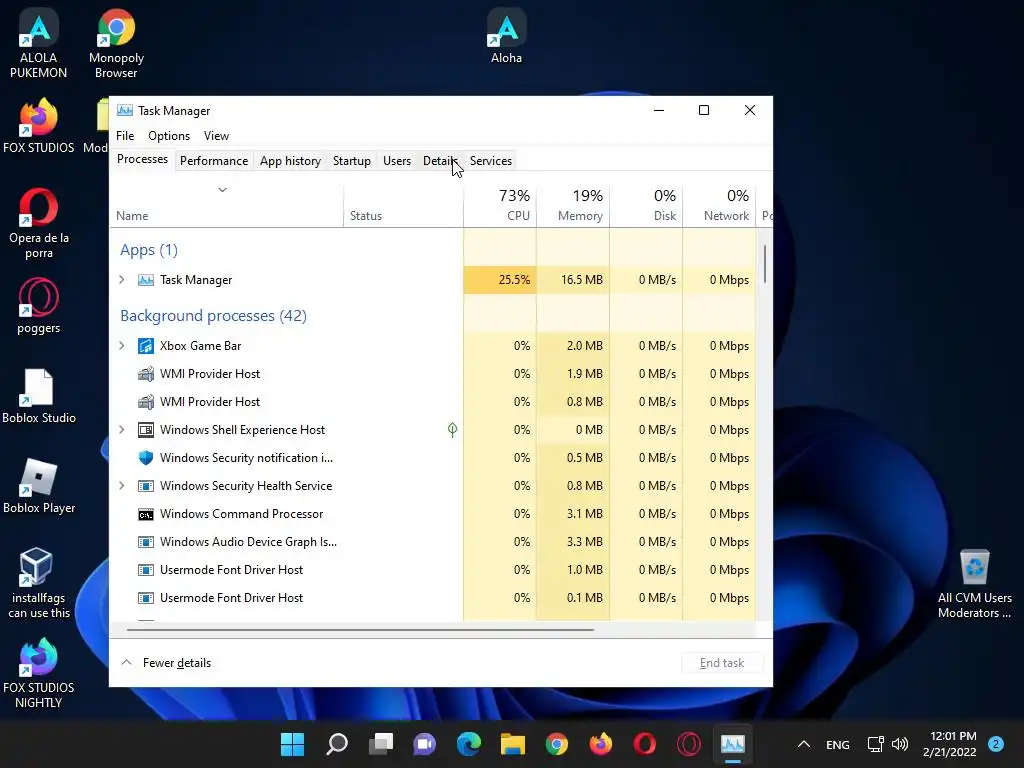Open notification center badge
This screenshot has width=1024, height=768.
pos(996,744)
